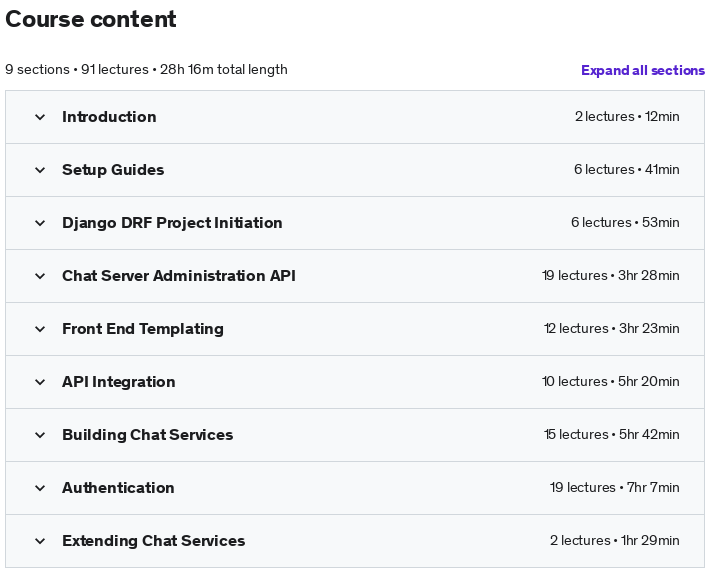Select Building Chat Services title

tap(147, 435)
